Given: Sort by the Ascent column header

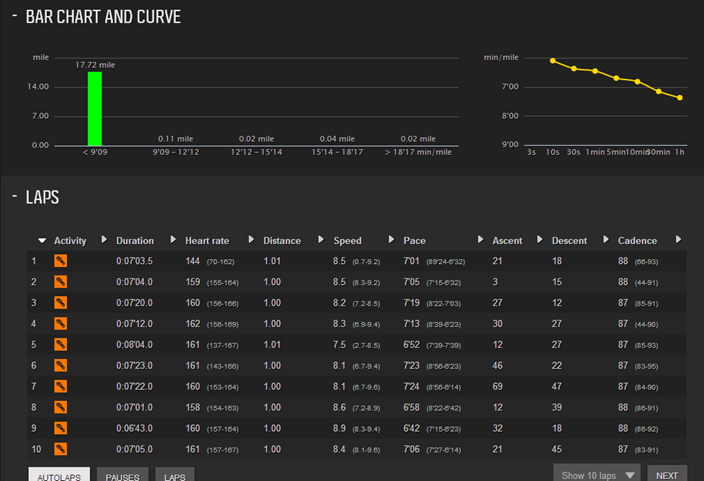Looking at the screenshot, I should [x=507, y=241].
